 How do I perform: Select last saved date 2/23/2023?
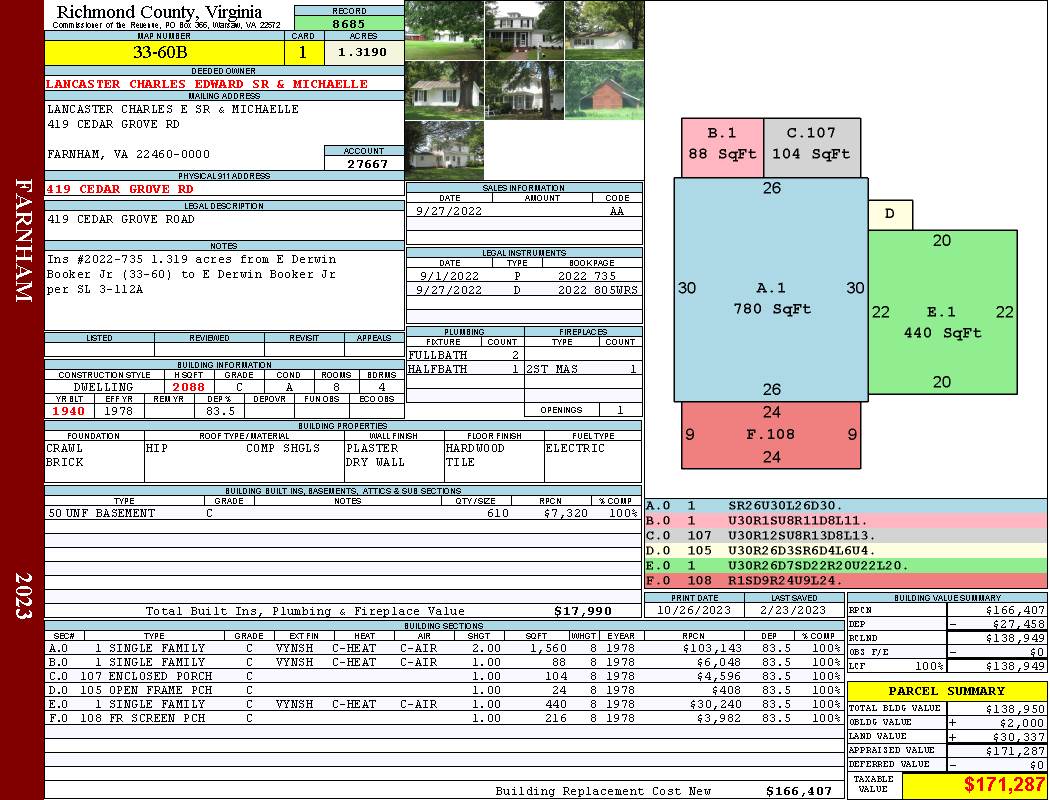794,610
